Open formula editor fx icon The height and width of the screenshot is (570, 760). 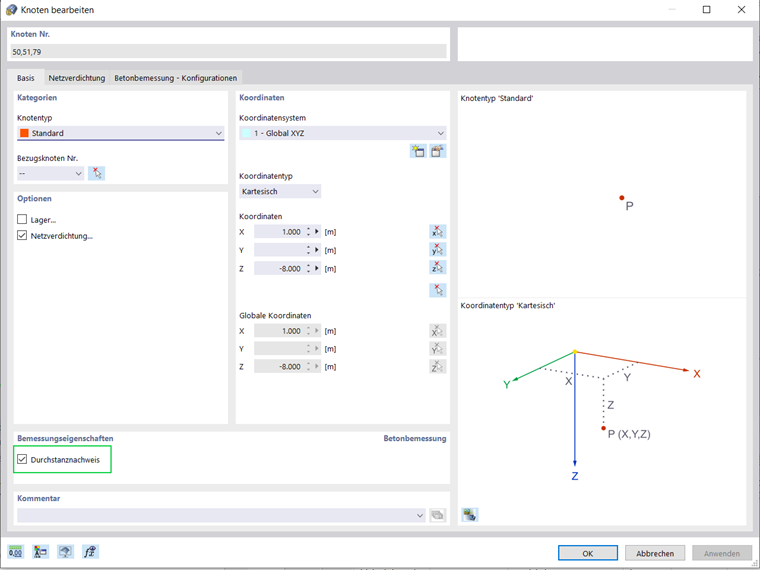(90, 552)
